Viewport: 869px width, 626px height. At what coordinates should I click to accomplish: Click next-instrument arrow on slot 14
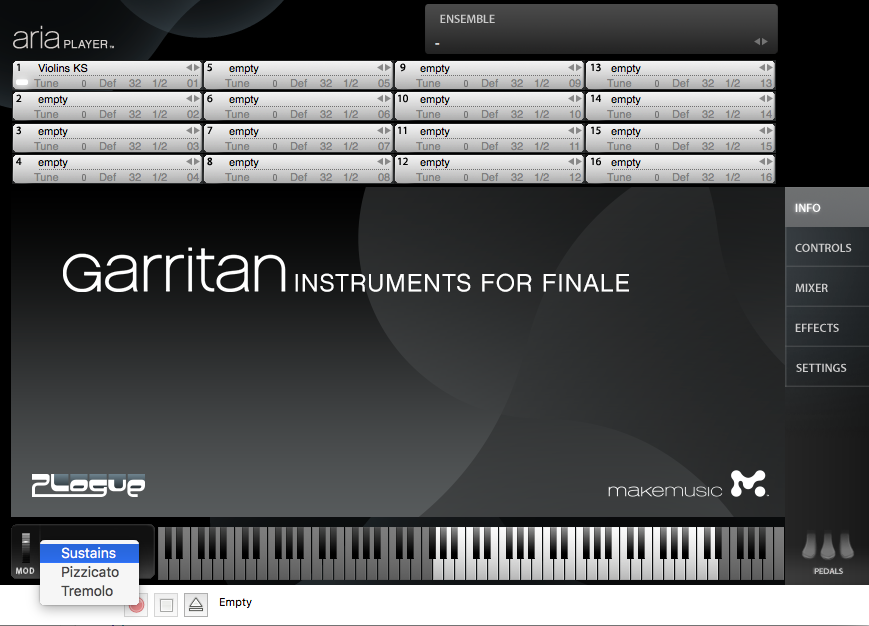[769, 99]
